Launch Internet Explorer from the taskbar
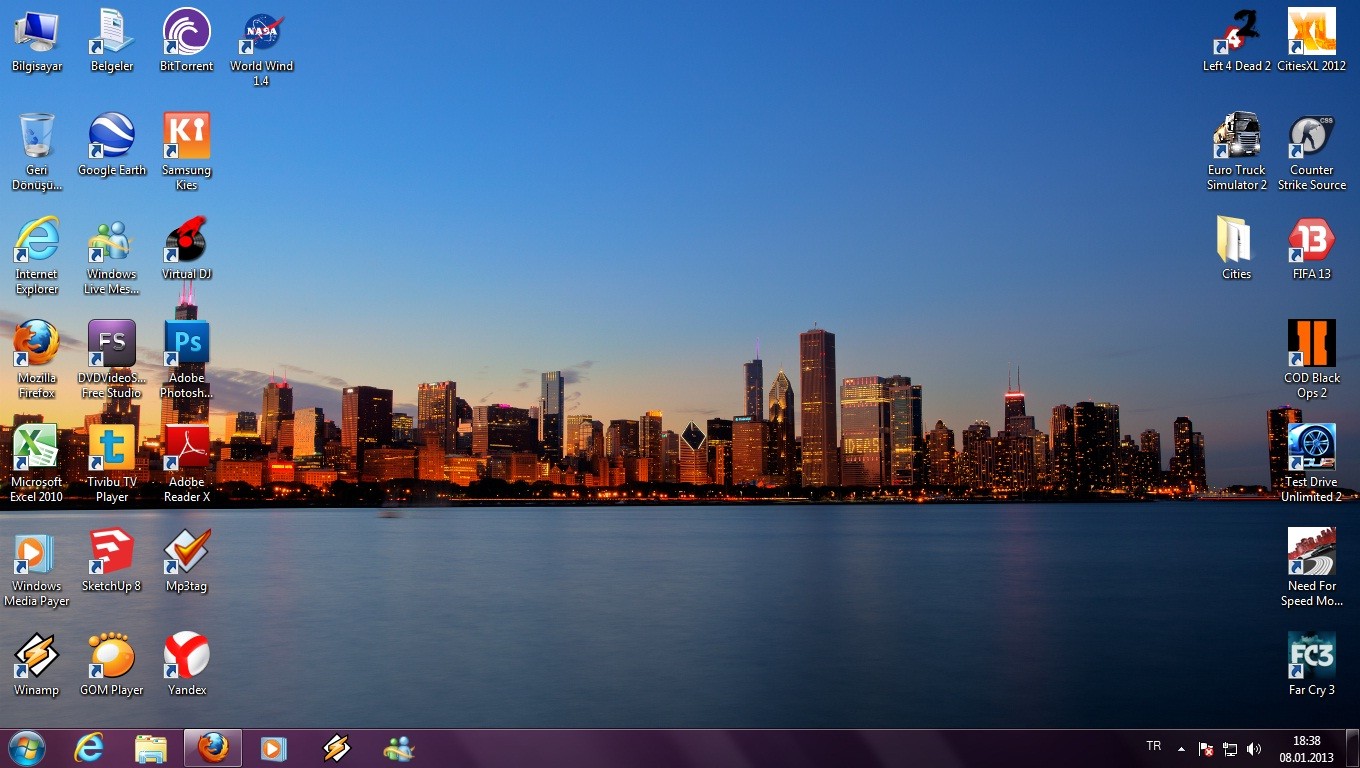 point(89,748)
